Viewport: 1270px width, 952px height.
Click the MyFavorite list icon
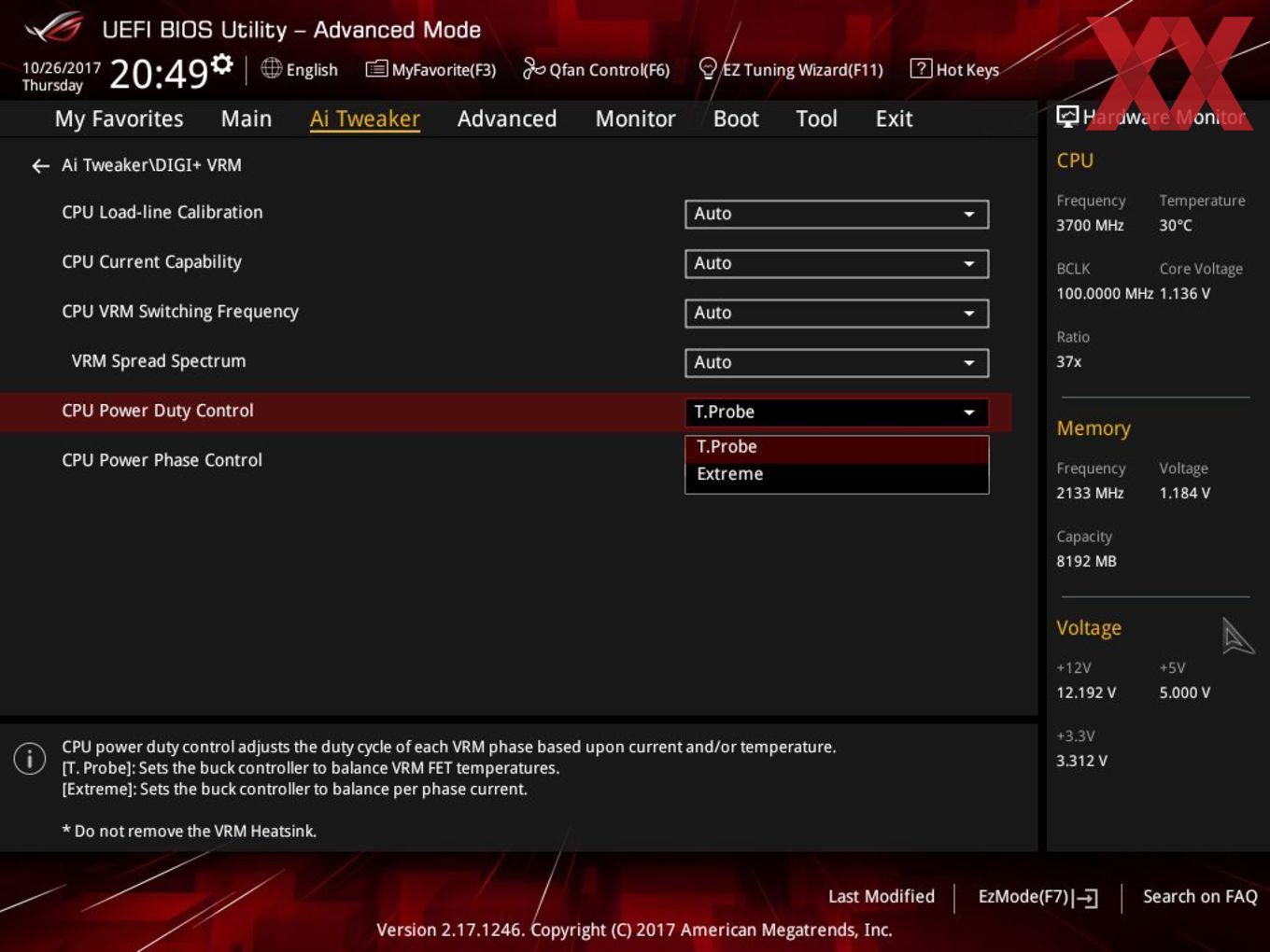pos(376,69)
